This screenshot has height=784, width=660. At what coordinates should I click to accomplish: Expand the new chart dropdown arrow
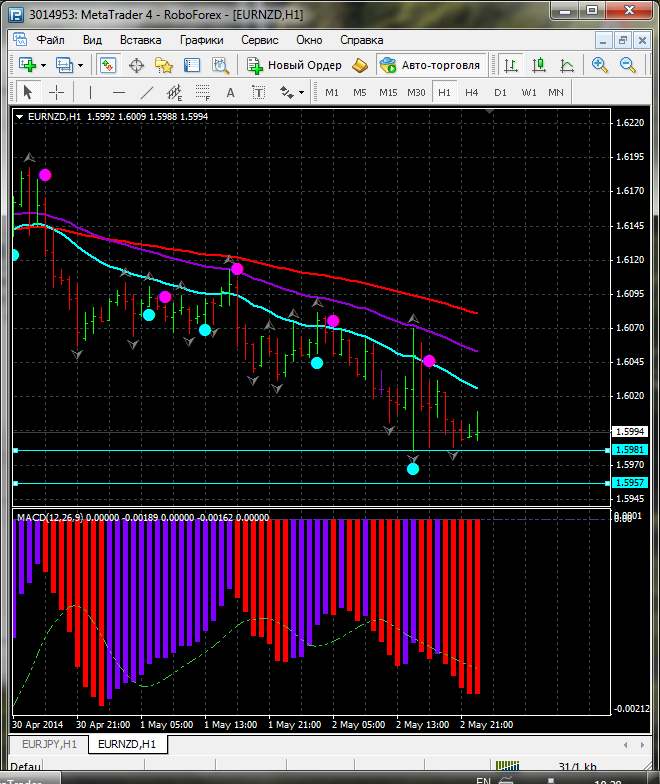[x=44, y=66]
